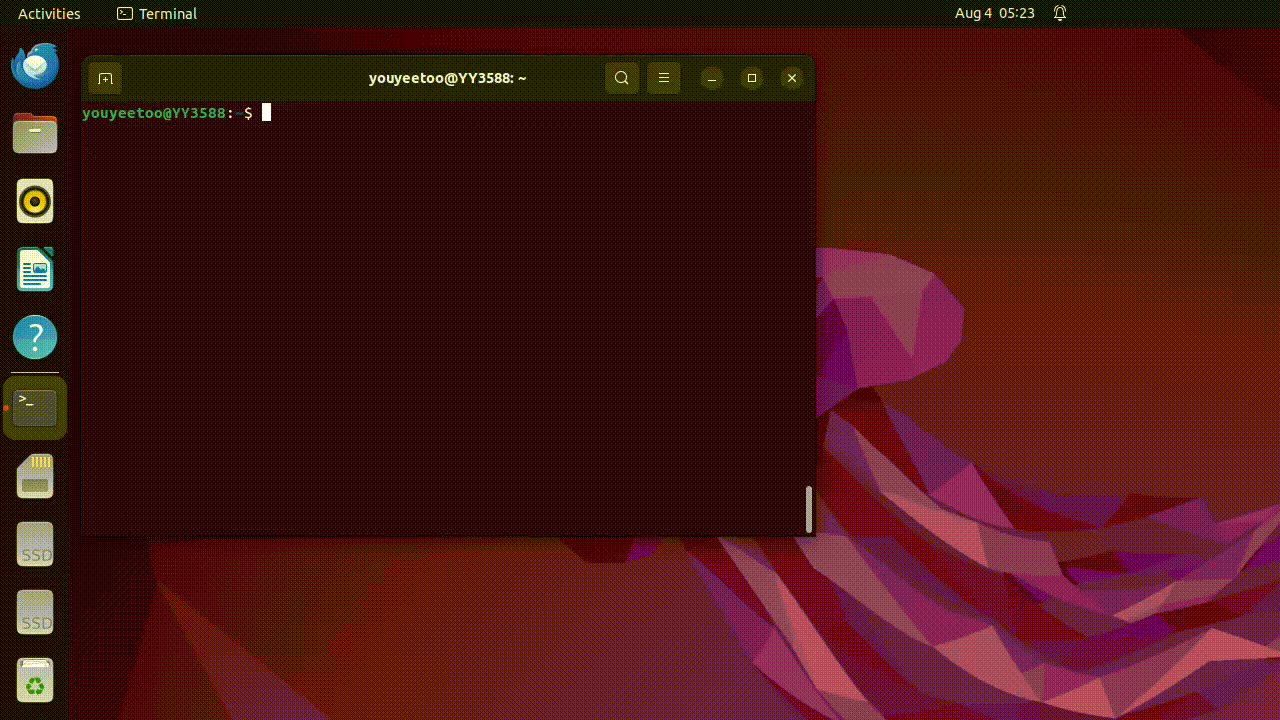Close the youyeetoo@YY3588 terminal window
This screenshot has height=720, width=1280.
pos(792,78)
